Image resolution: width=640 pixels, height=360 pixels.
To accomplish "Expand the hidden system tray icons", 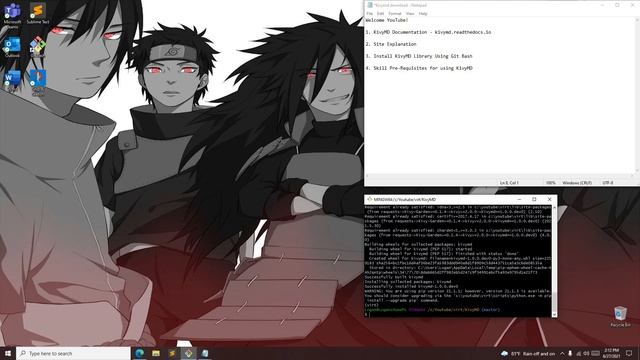I will click(562, 353).
